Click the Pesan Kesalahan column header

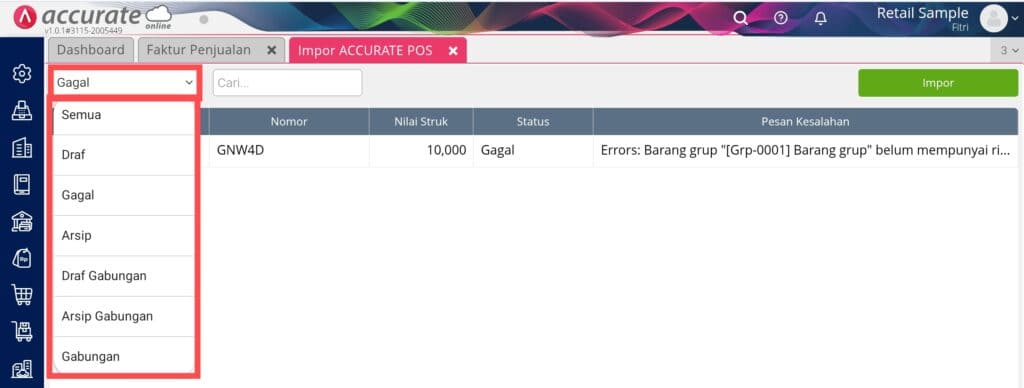coord(805,121)
